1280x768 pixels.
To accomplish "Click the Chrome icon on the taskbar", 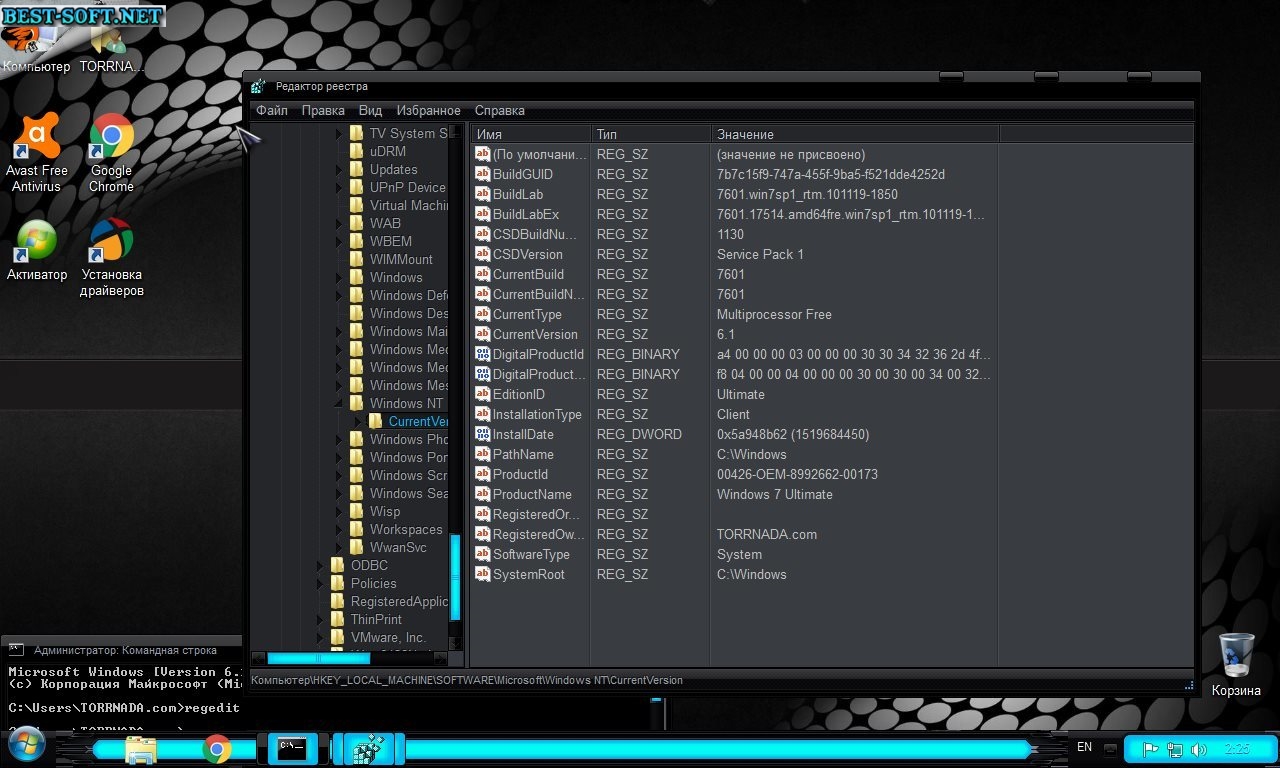I will (217, 748).
